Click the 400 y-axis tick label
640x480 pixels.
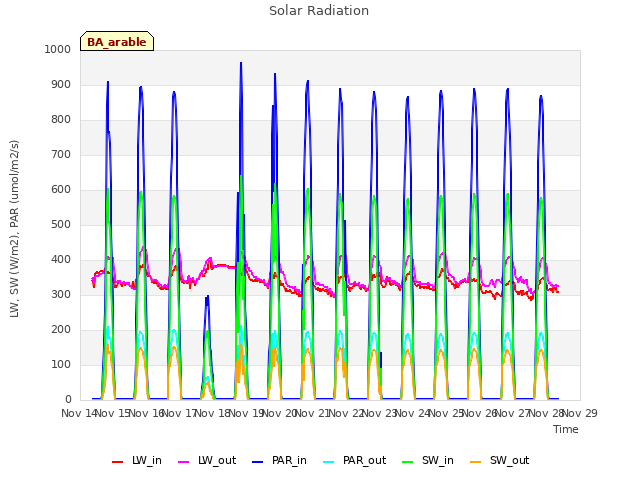click(61, 260)
